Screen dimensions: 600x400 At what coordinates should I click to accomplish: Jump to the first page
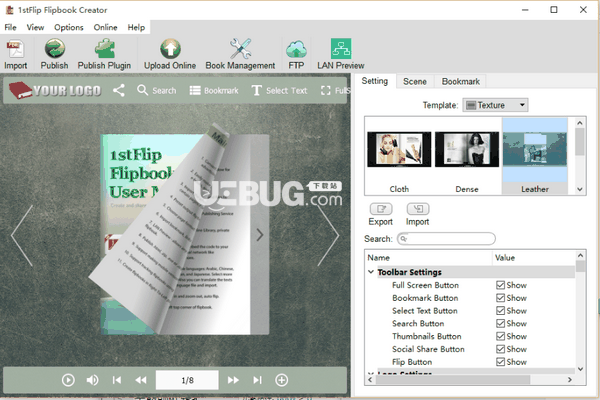(117, 380)
